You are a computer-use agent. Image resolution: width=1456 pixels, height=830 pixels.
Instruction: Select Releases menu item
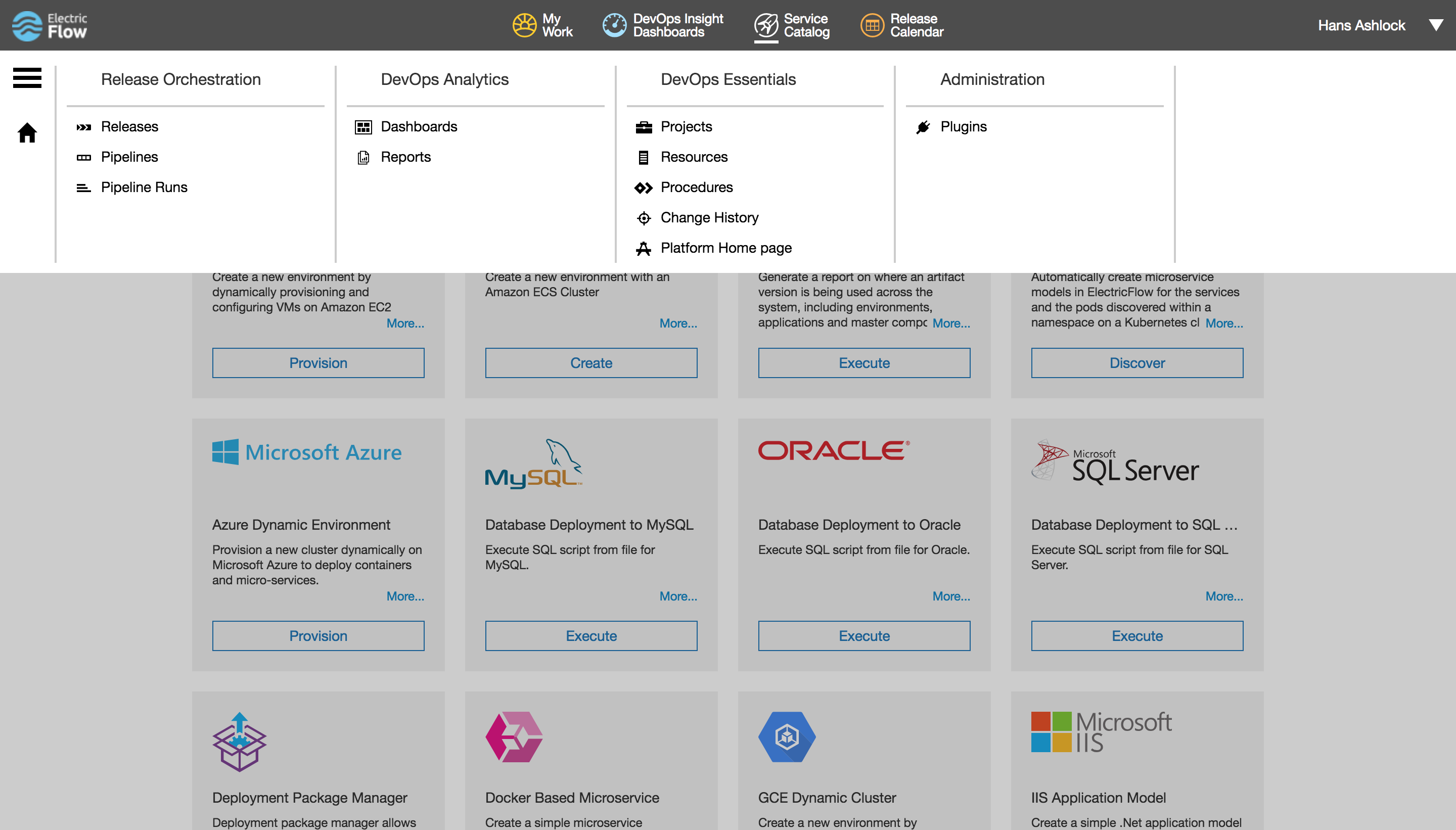129,126
